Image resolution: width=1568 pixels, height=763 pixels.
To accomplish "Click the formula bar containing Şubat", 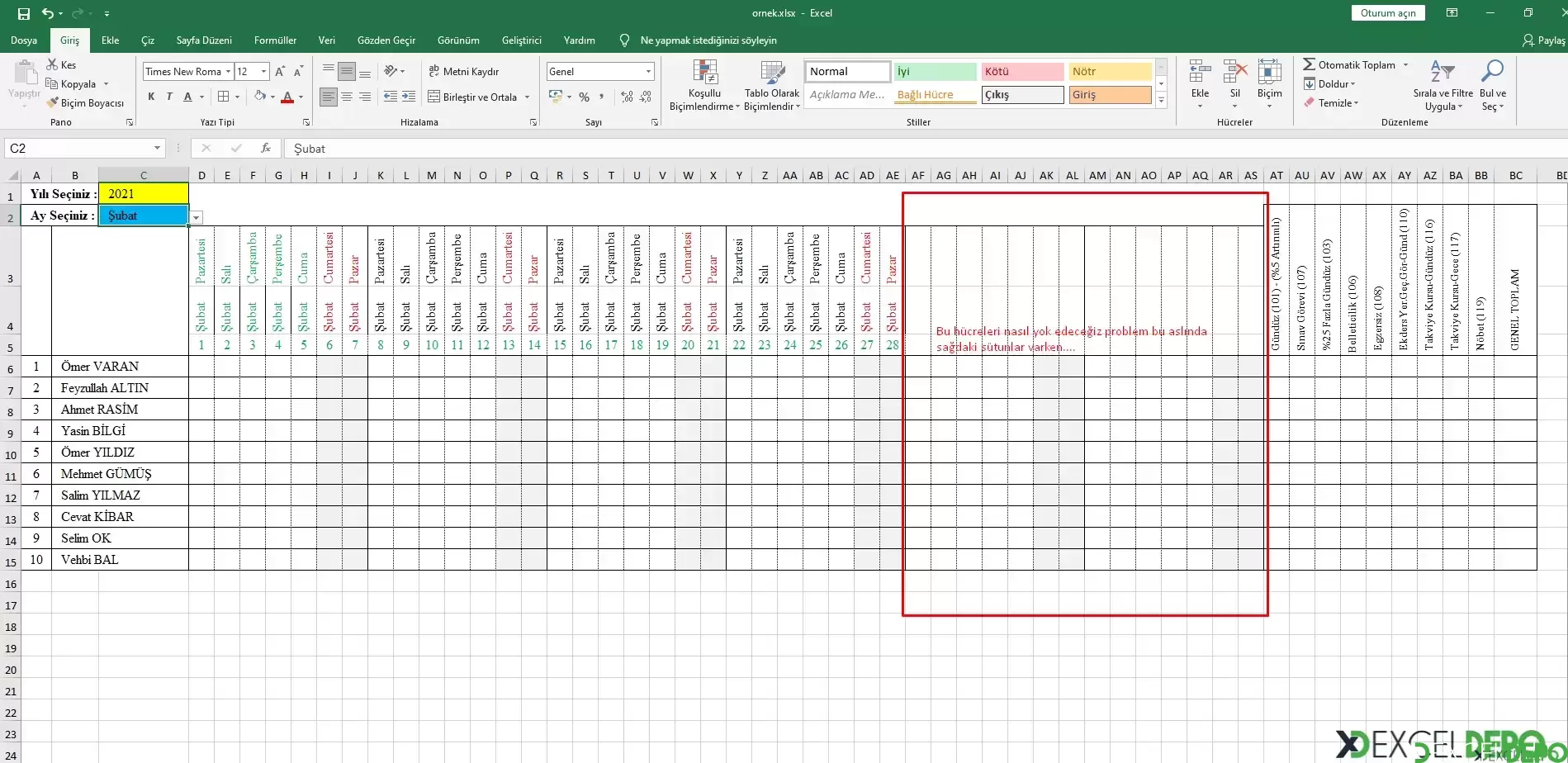I will (x=925, y=149).
